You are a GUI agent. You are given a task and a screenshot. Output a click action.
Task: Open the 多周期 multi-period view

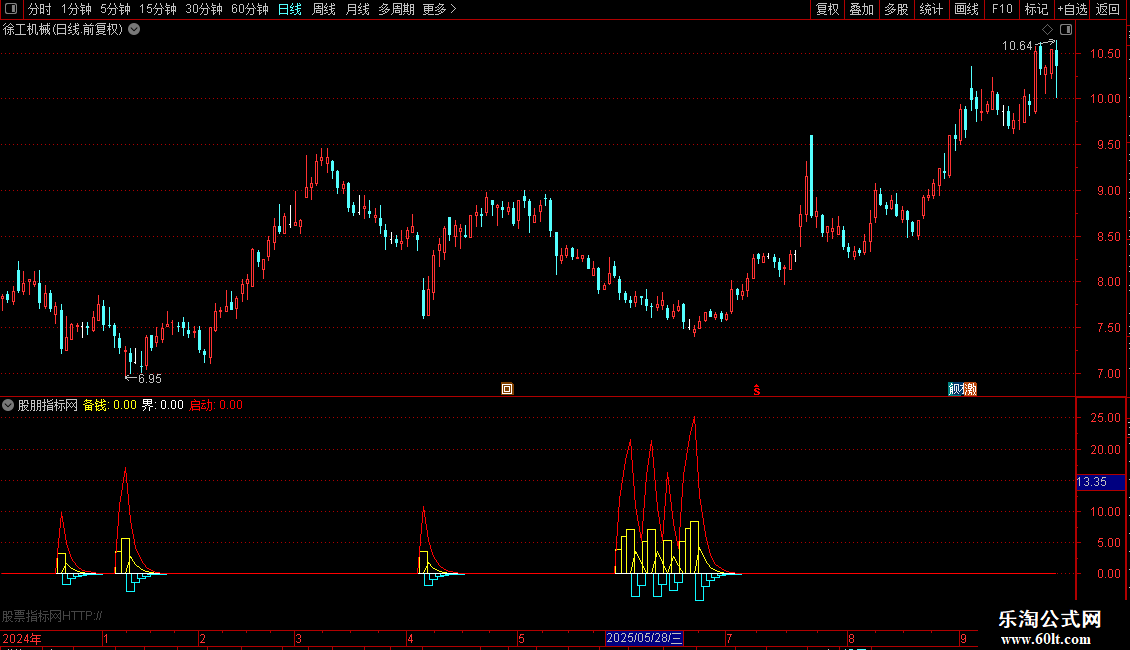[396, 9]
